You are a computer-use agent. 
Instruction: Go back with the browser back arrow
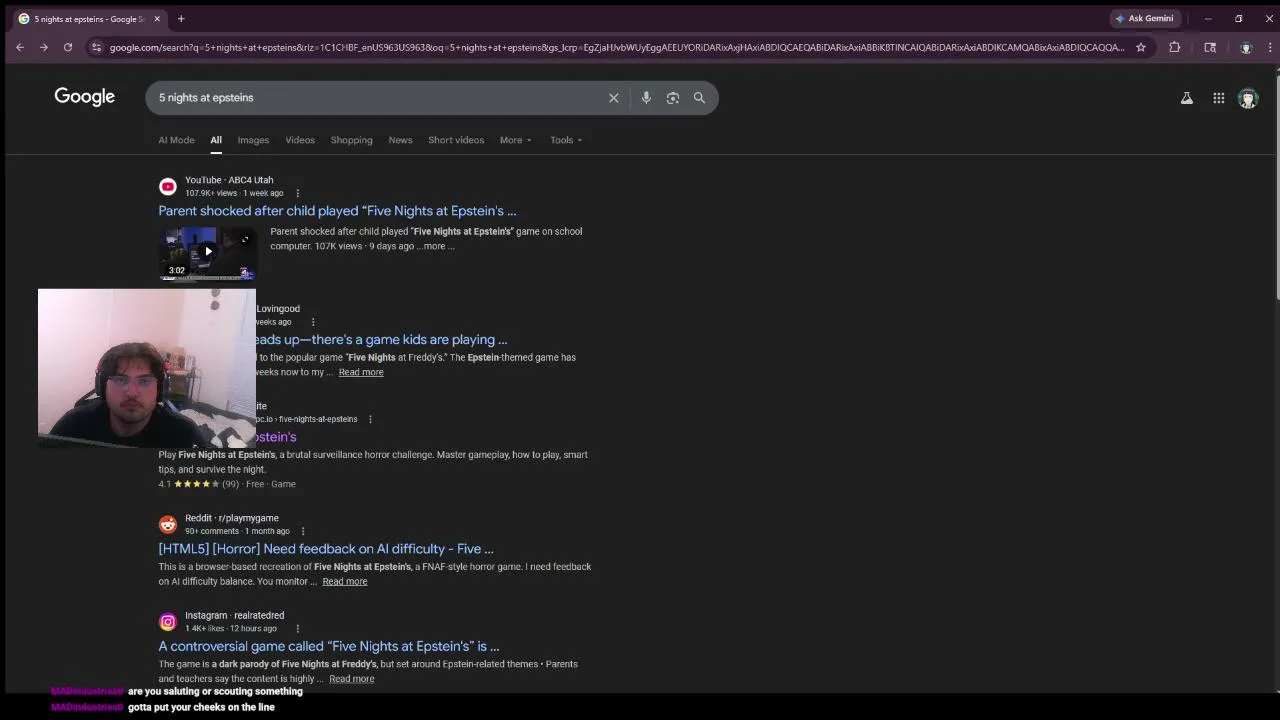tap(20, 47)
